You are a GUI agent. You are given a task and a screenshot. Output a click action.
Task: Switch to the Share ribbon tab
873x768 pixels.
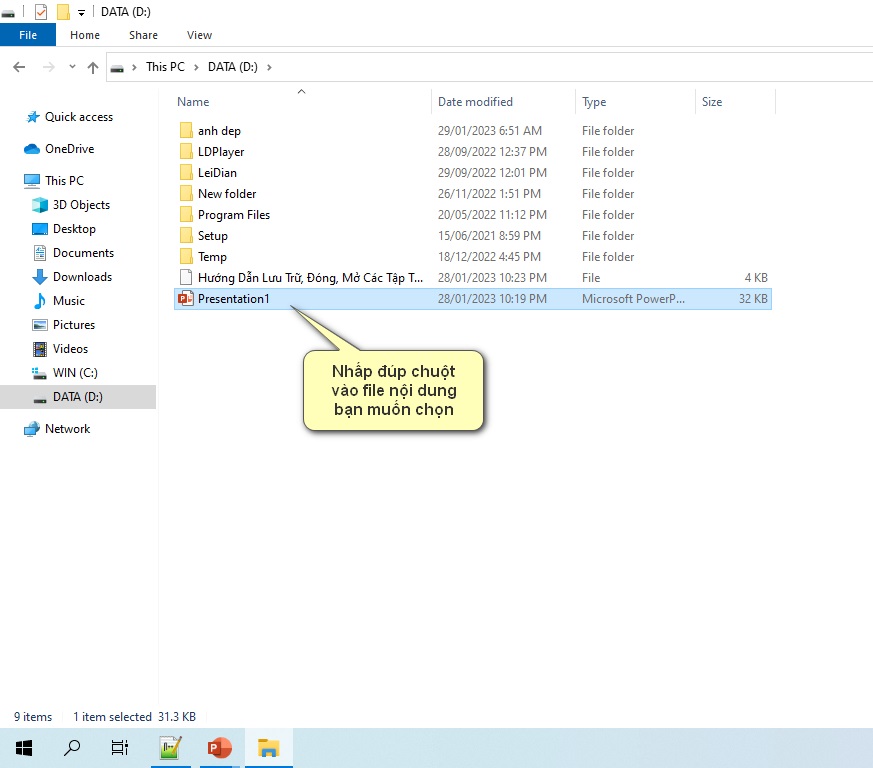tap(143, 35)
